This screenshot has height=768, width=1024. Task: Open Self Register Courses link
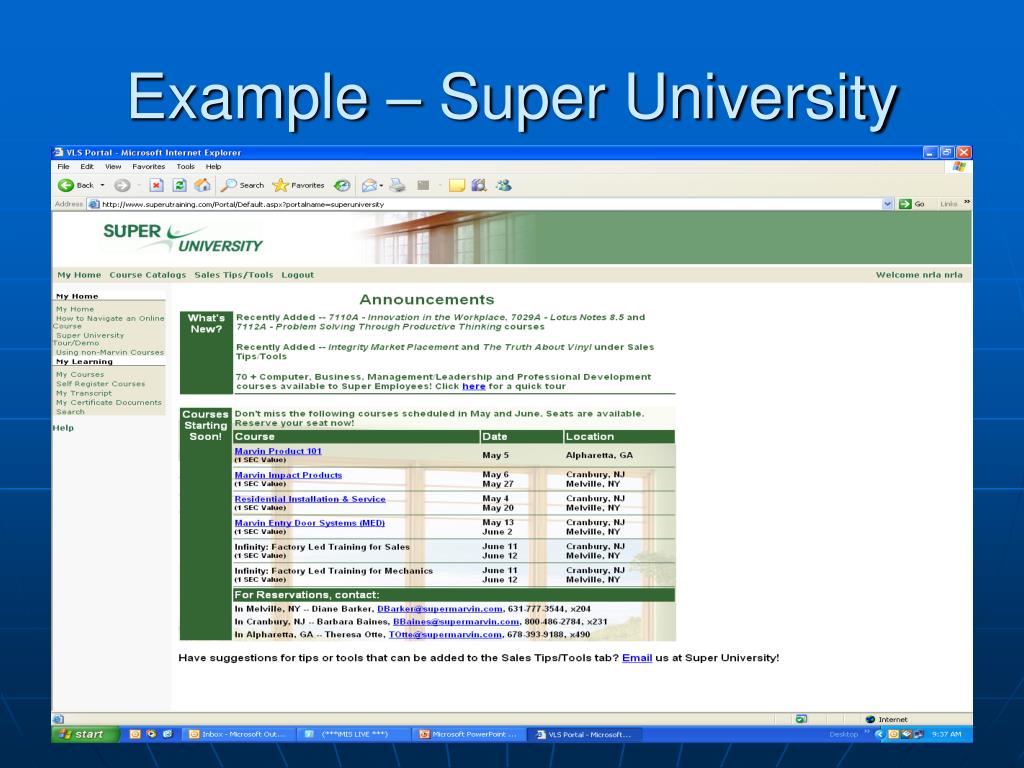pyautogui.click(x=101, y=384)
